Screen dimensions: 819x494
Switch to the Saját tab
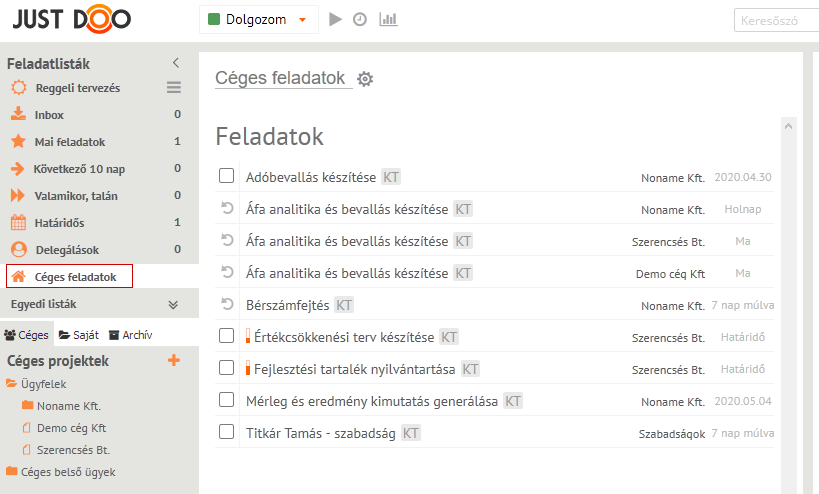coord(79,335)
